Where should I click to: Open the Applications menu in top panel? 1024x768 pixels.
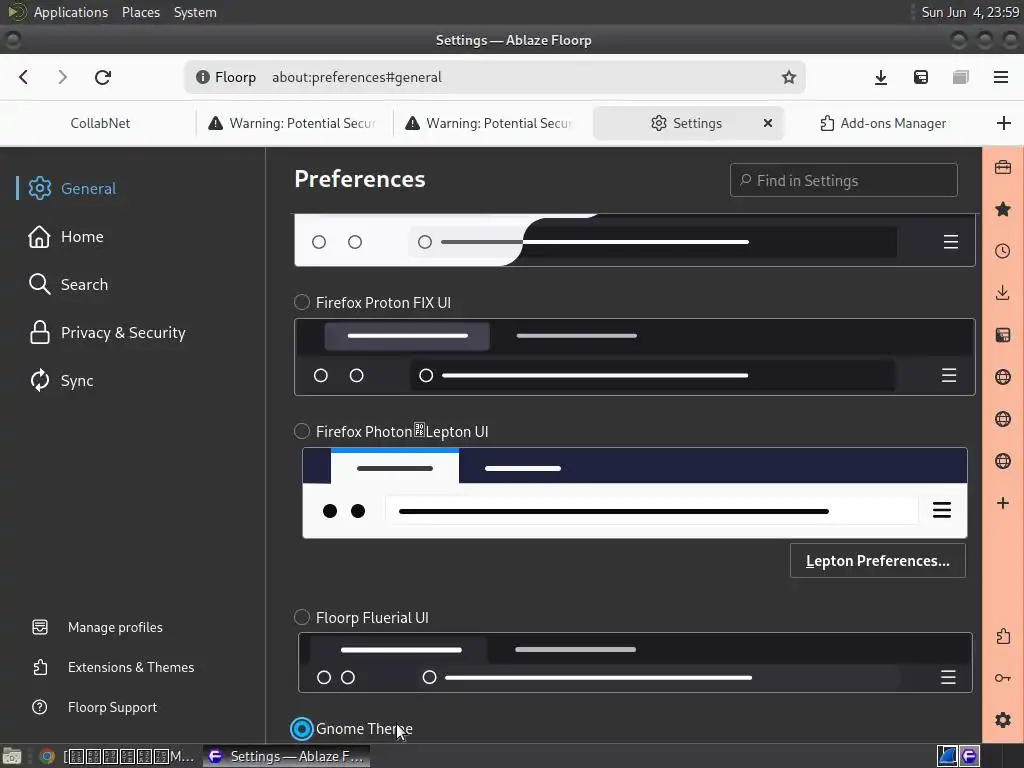[71, 12]
